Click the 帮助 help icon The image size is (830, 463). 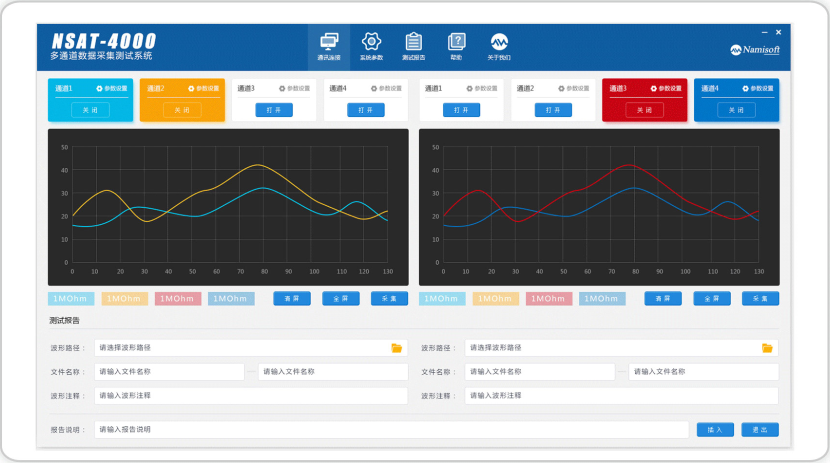coord(456,44)
